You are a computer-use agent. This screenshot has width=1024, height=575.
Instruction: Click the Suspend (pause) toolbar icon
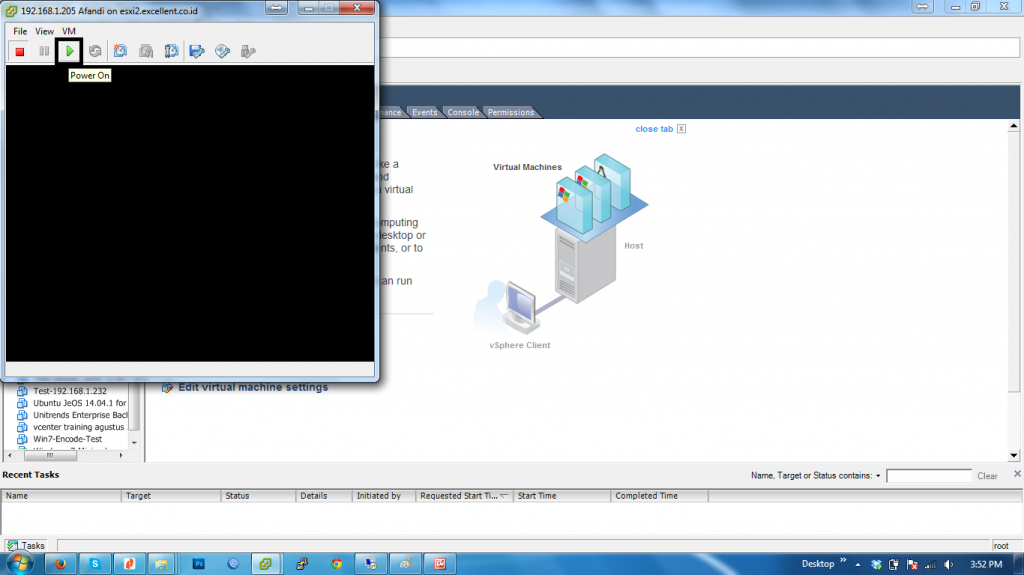click(x=44, y=51)
